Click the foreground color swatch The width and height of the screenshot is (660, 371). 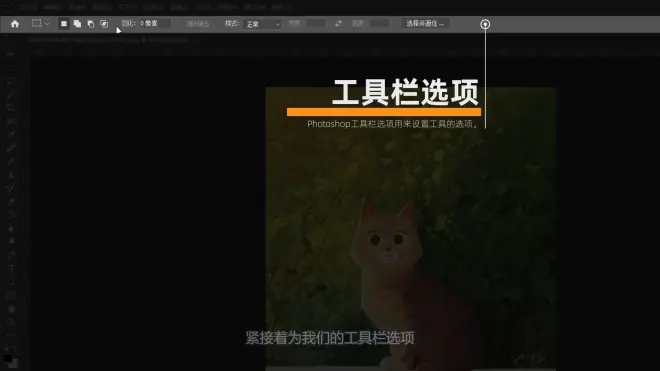click(x=7, y=358)
